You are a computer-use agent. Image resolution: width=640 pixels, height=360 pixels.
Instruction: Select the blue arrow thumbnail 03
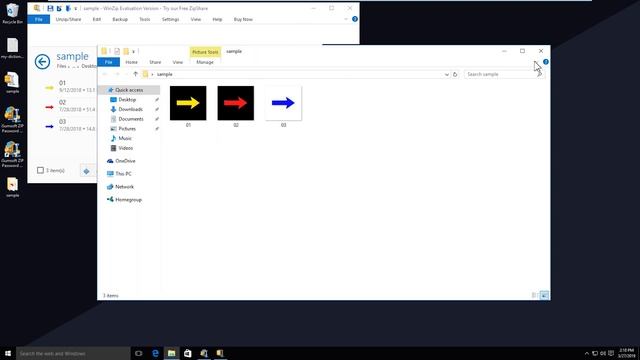point(283,103)
